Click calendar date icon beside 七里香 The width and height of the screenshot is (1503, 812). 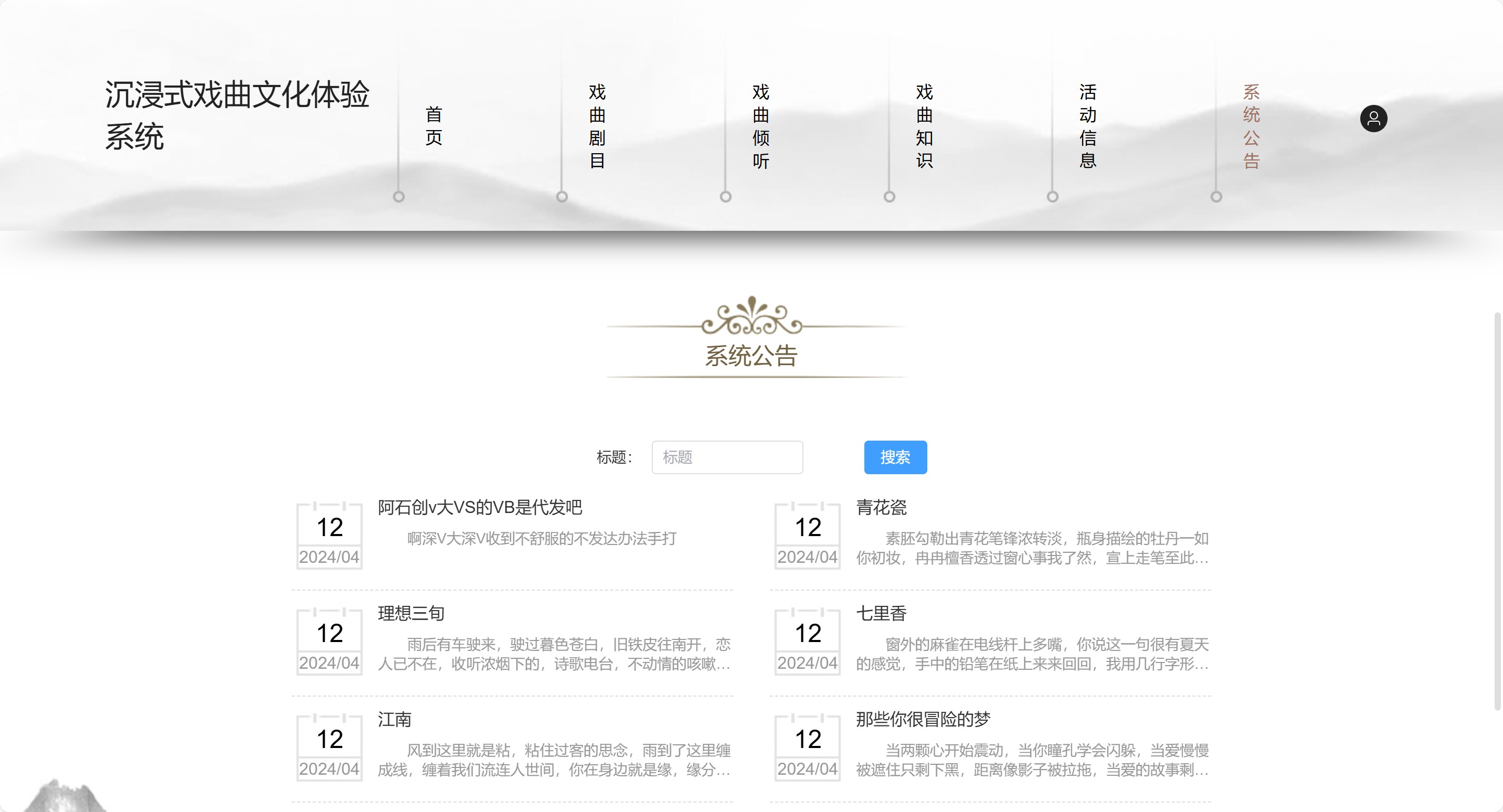point(808,641)
